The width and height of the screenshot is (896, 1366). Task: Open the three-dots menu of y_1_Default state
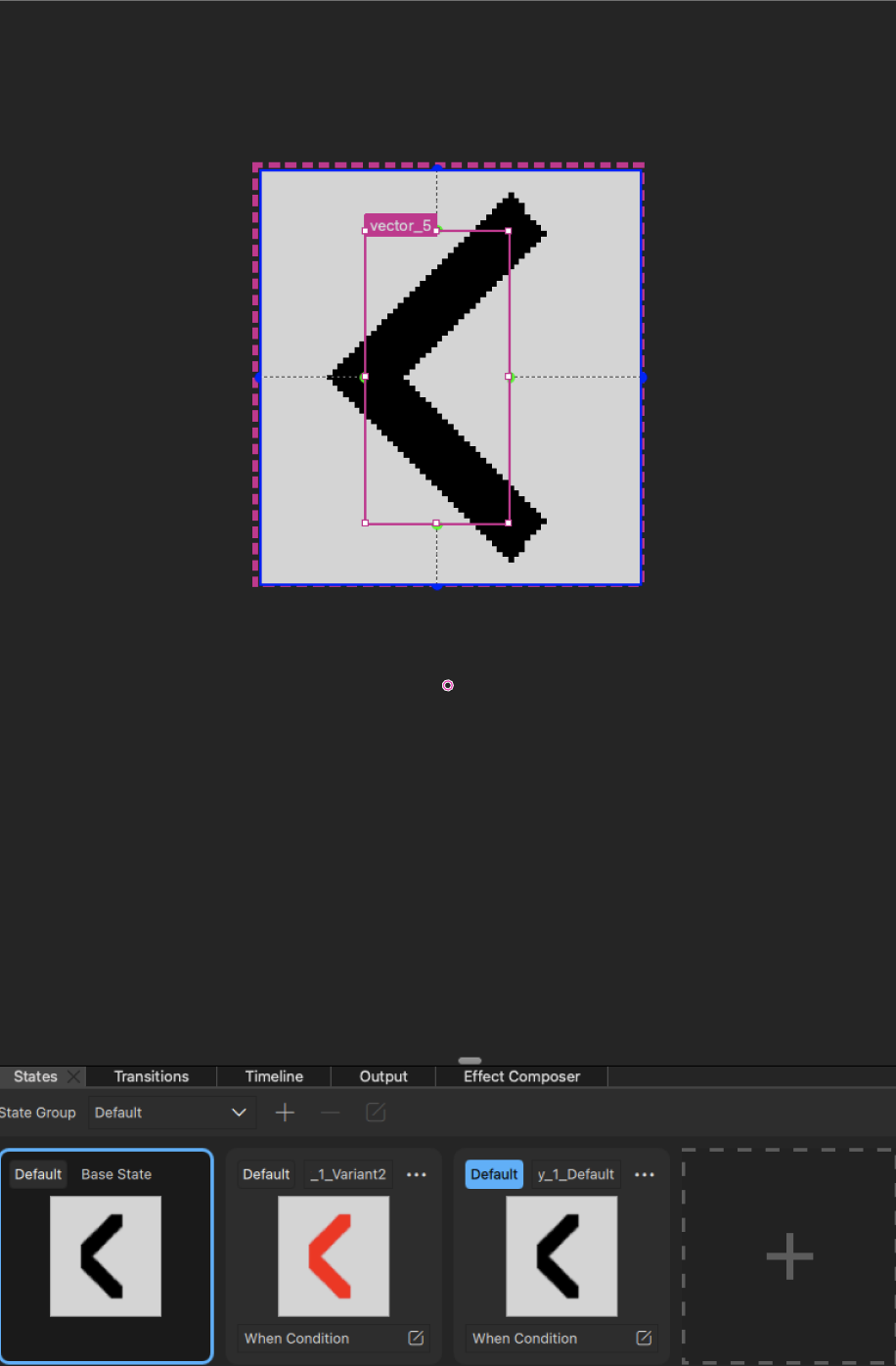(x=645, y=1174)
